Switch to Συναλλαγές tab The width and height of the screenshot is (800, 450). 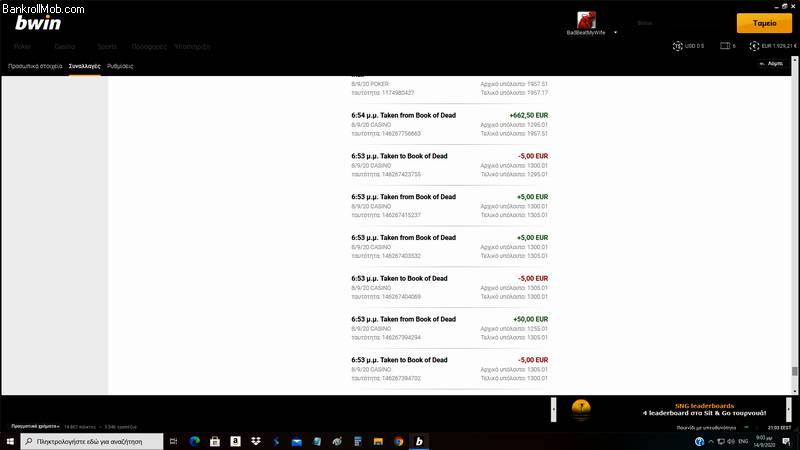coord(84,66)
